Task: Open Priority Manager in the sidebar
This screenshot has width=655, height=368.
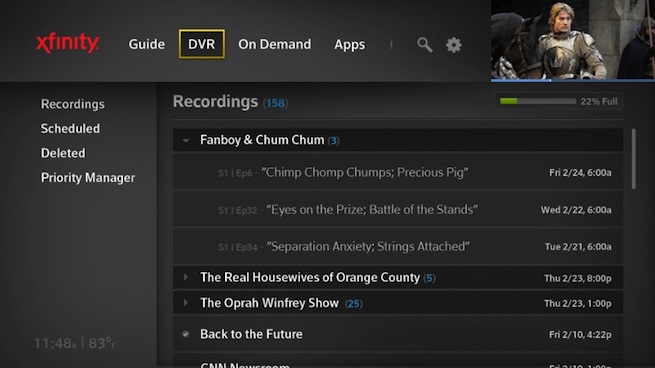Action: pyautogui.click(x=88, y=178)
